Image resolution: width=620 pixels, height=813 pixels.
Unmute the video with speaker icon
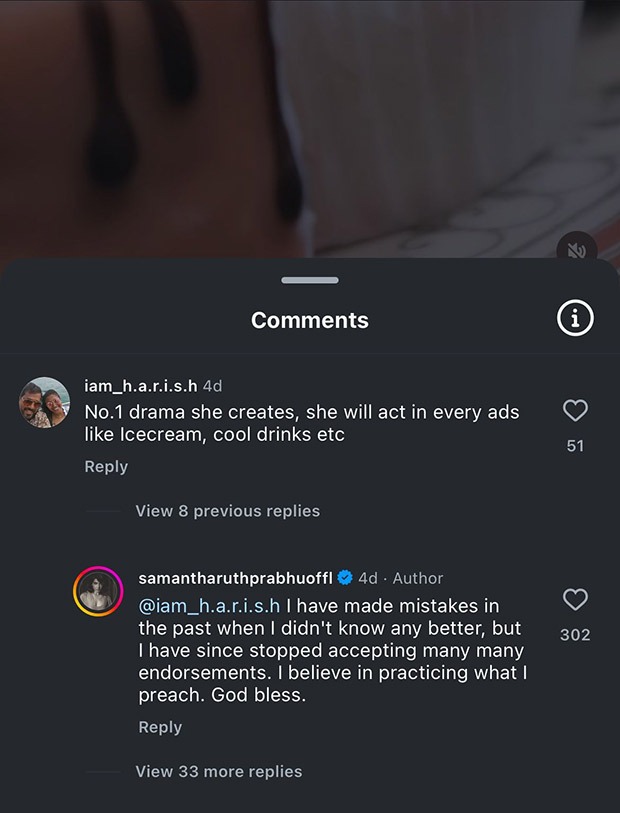pos(577,251)
